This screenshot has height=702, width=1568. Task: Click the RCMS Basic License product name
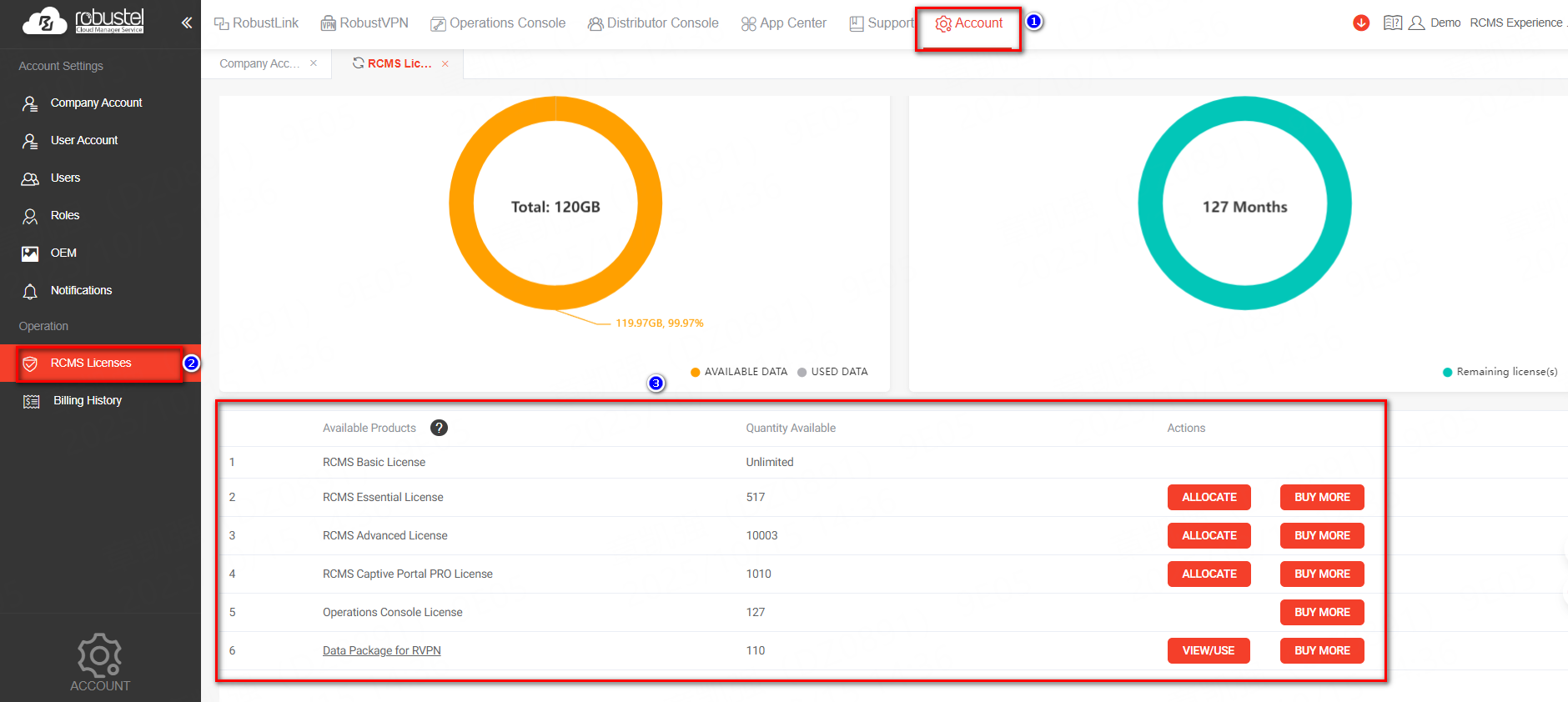click(374, 463)
